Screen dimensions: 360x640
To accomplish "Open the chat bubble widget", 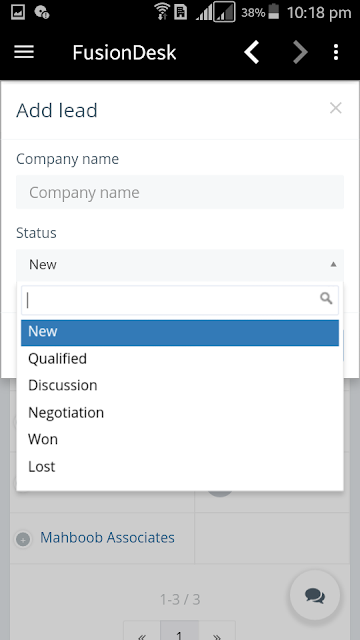I will (315, 595).
